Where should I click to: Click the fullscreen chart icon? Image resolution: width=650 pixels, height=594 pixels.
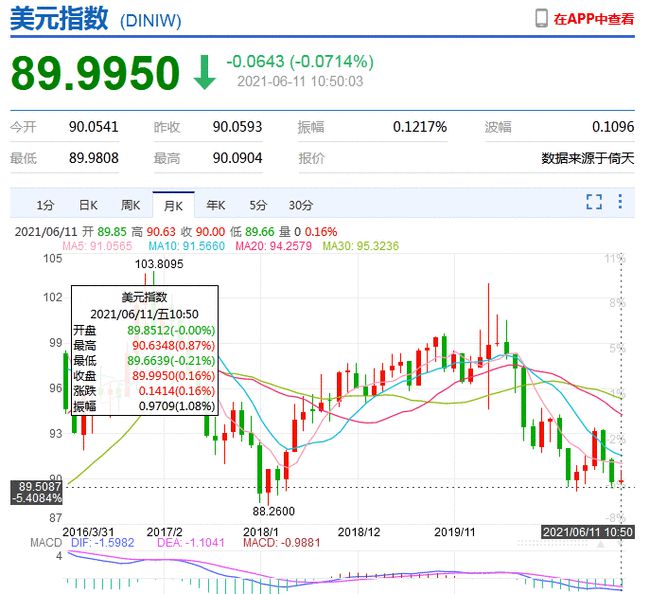pyautogui.click(x=594, y=203)
